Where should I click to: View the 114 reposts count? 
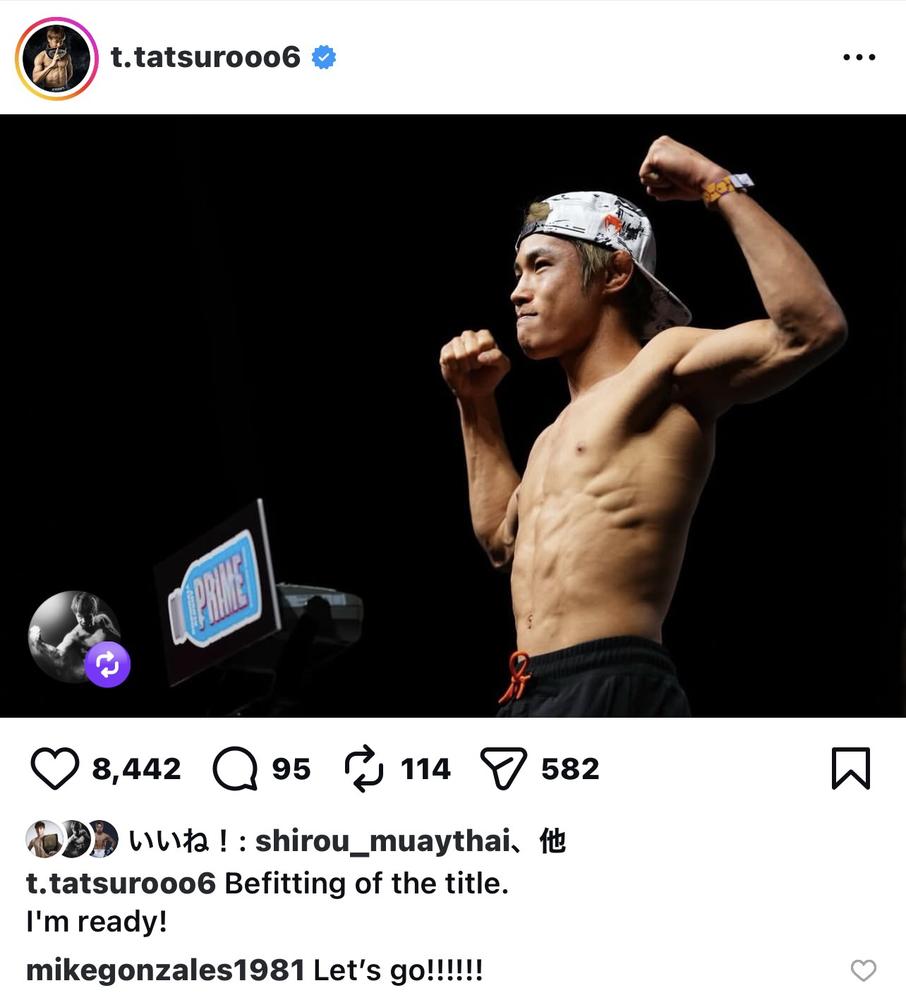coord(426,768)
